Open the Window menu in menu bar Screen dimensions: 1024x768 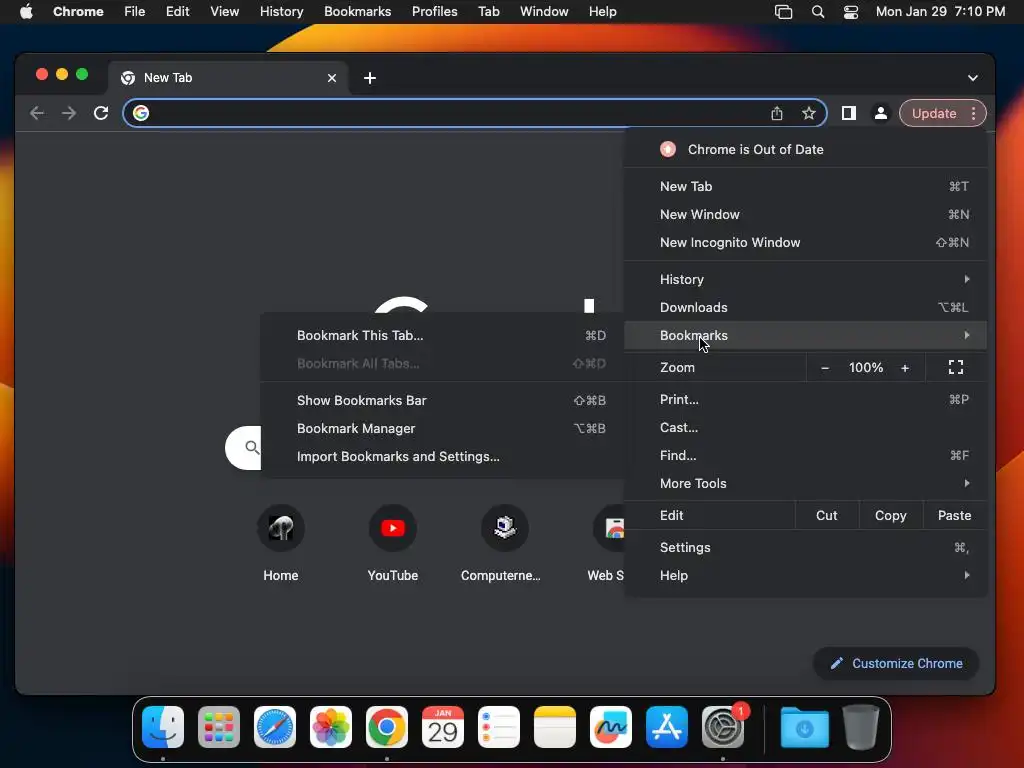tap(544, 12)
